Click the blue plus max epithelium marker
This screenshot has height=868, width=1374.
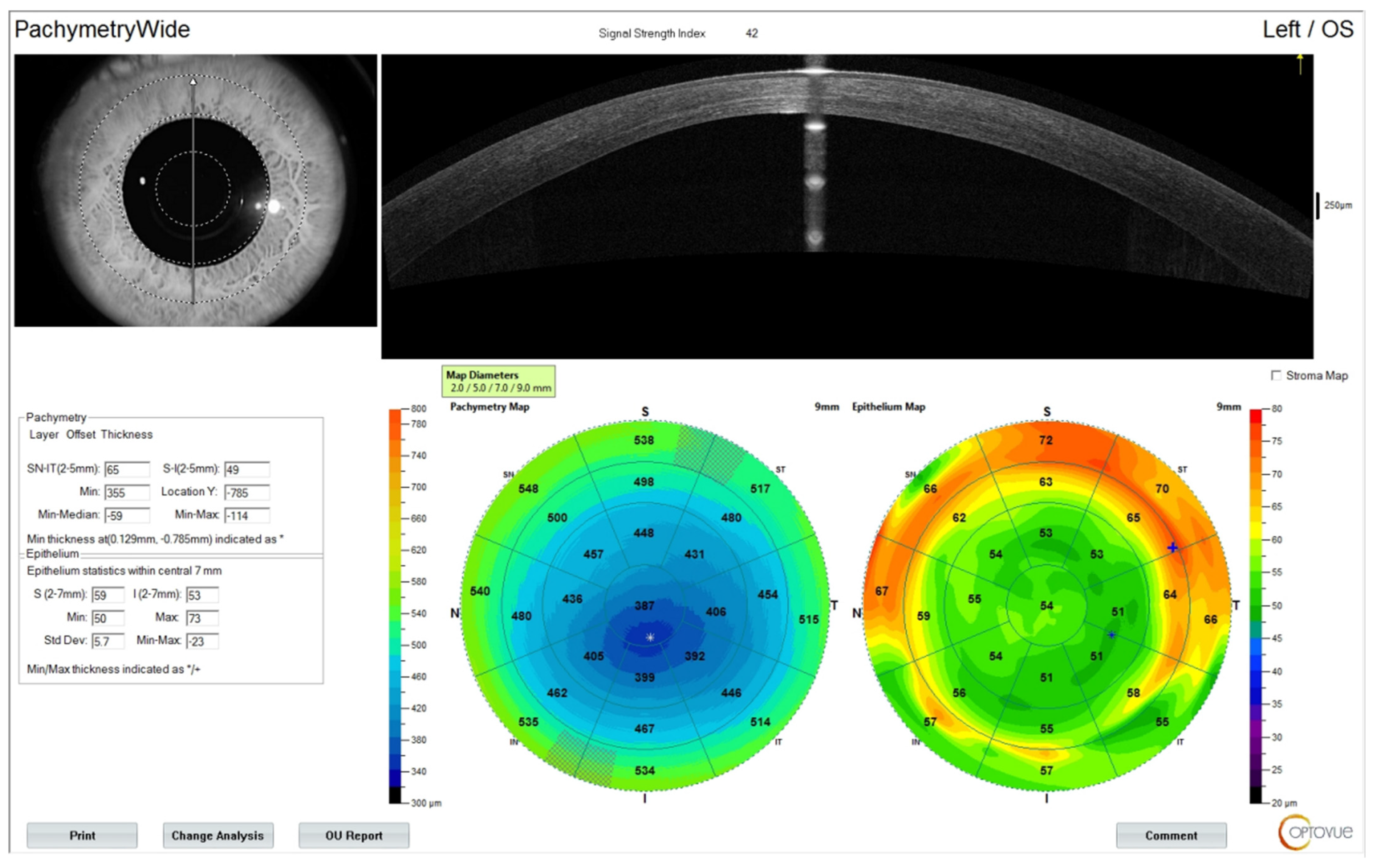[1172, 548]
